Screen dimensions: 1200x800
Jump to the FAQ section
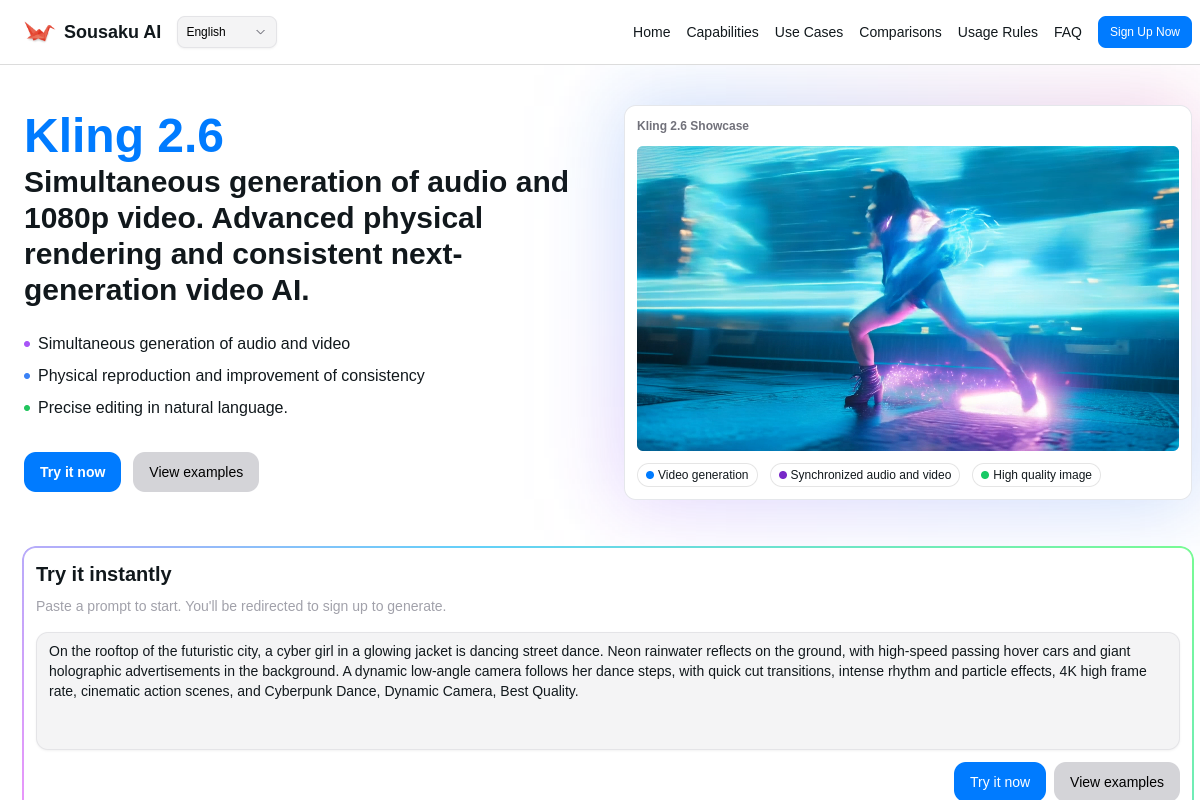click(1067, 32)
